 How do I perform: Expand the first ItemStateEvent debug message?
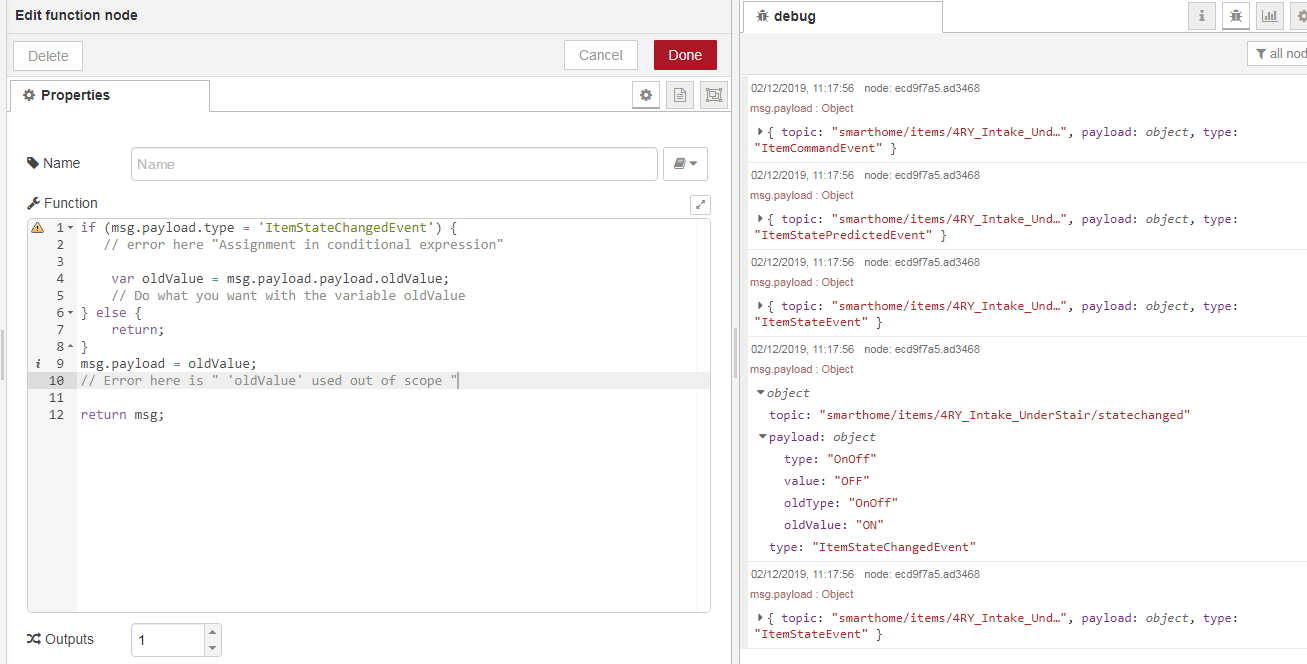760,306
